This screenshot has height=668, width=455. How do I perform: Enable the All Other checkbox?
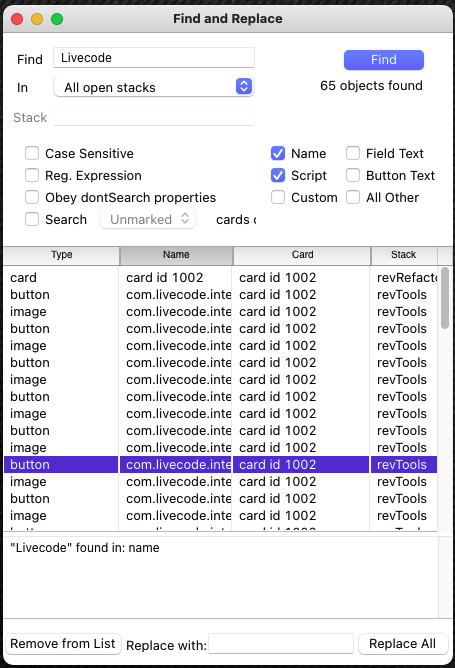353,197
